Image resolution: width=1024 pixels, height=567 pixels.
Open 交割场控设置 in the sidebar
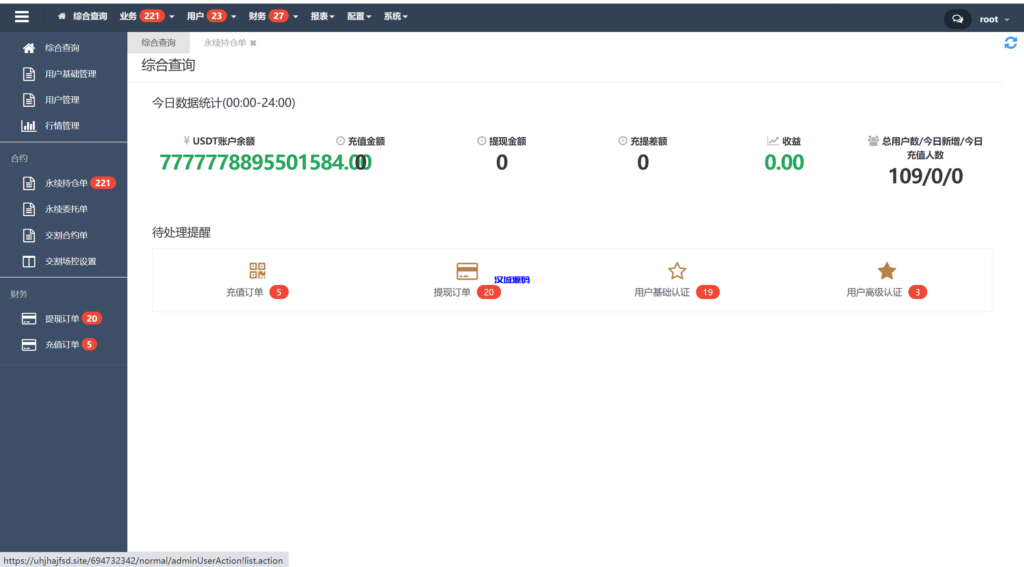tap(70, 262)
